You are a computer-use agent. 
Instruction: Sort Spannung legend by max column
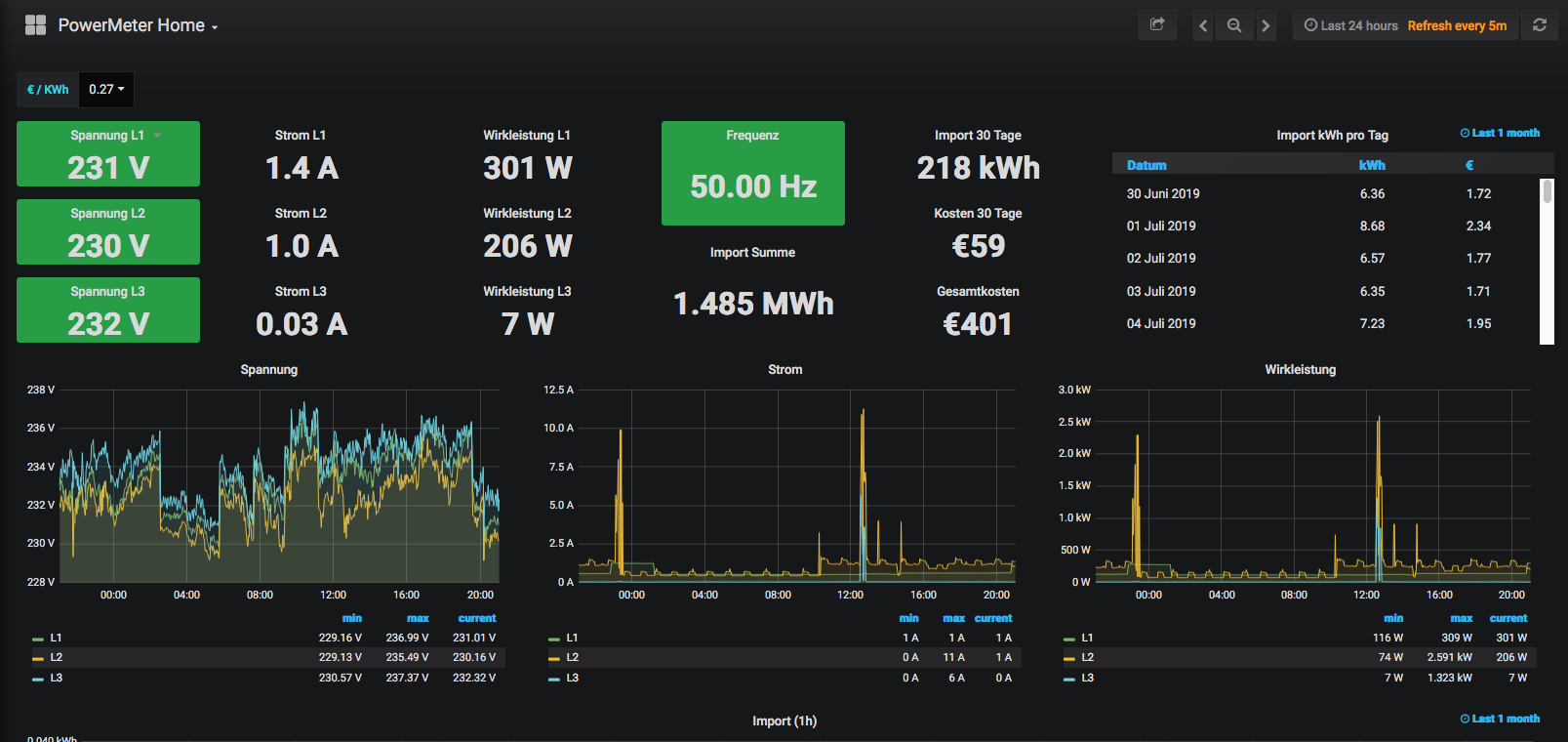point(418,618)
